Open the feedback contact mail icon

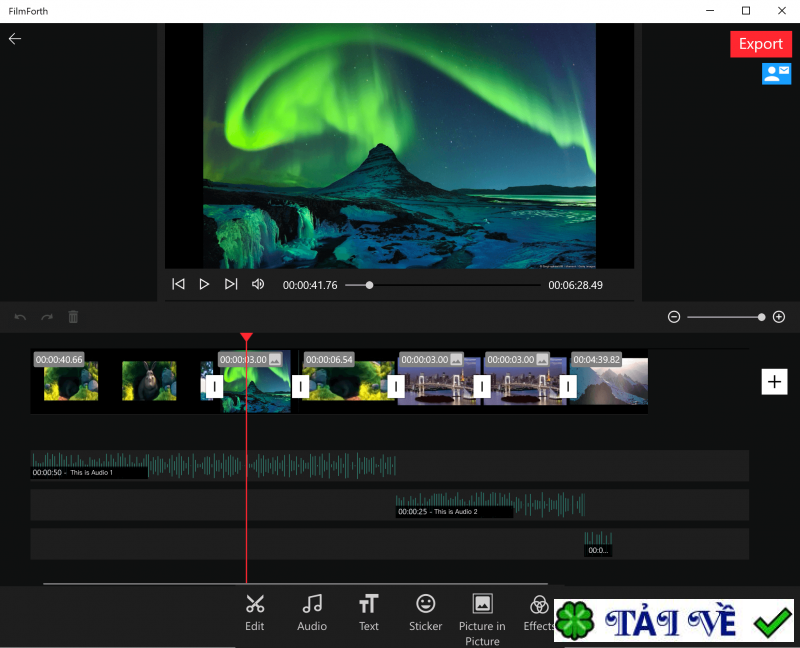point(776,73)
